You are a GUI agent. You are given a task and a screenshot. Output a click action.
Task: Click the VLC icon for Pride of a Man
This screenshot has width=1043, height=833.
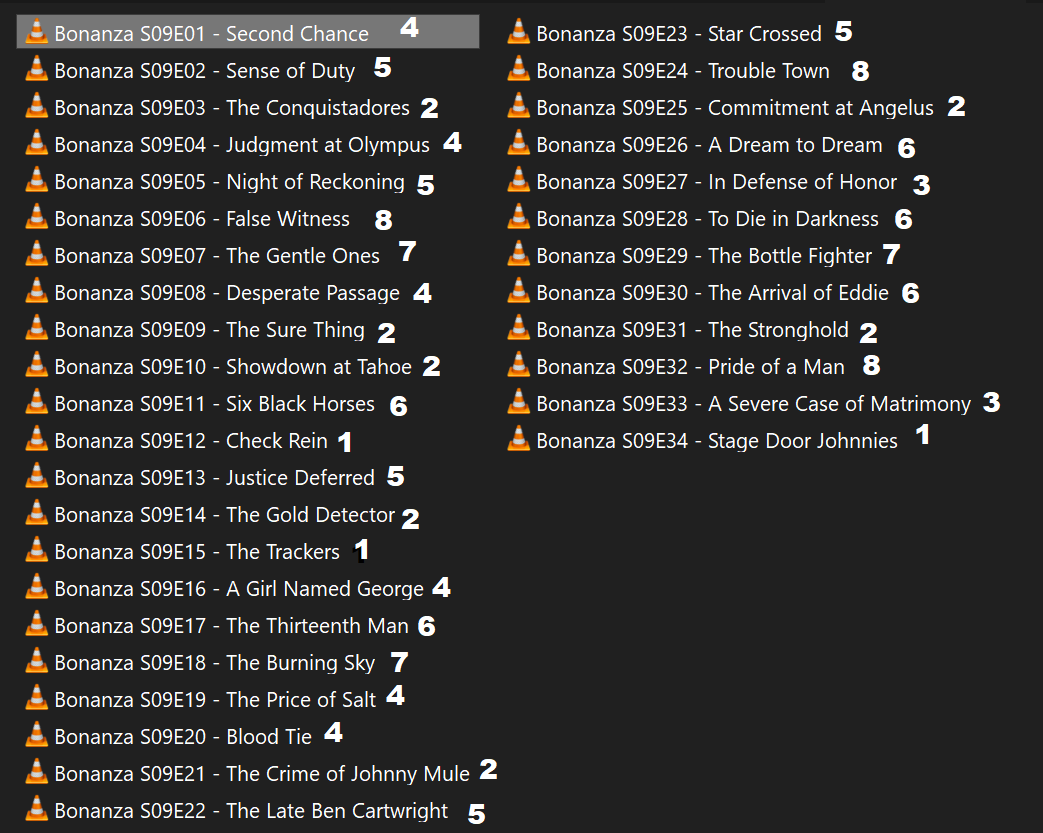(x=519, y=365)
